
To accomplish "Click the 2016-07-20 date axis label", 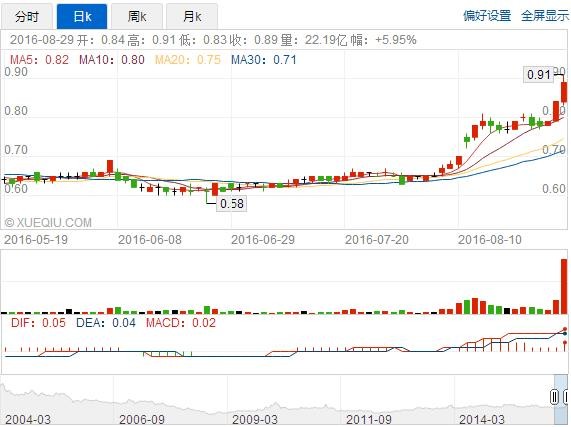I will (x=377, y=240).
